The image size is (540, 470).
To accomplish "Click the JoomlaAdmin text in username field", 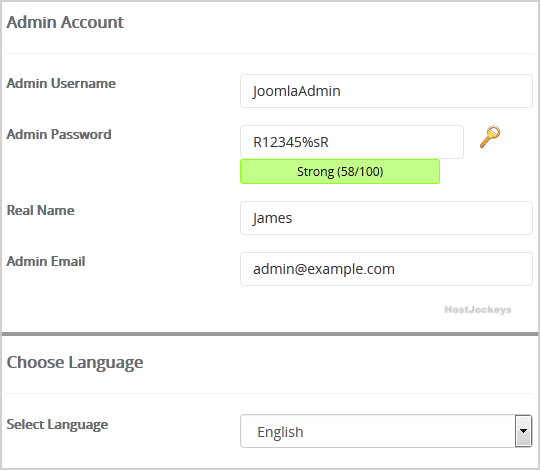I will click(297, 92).
